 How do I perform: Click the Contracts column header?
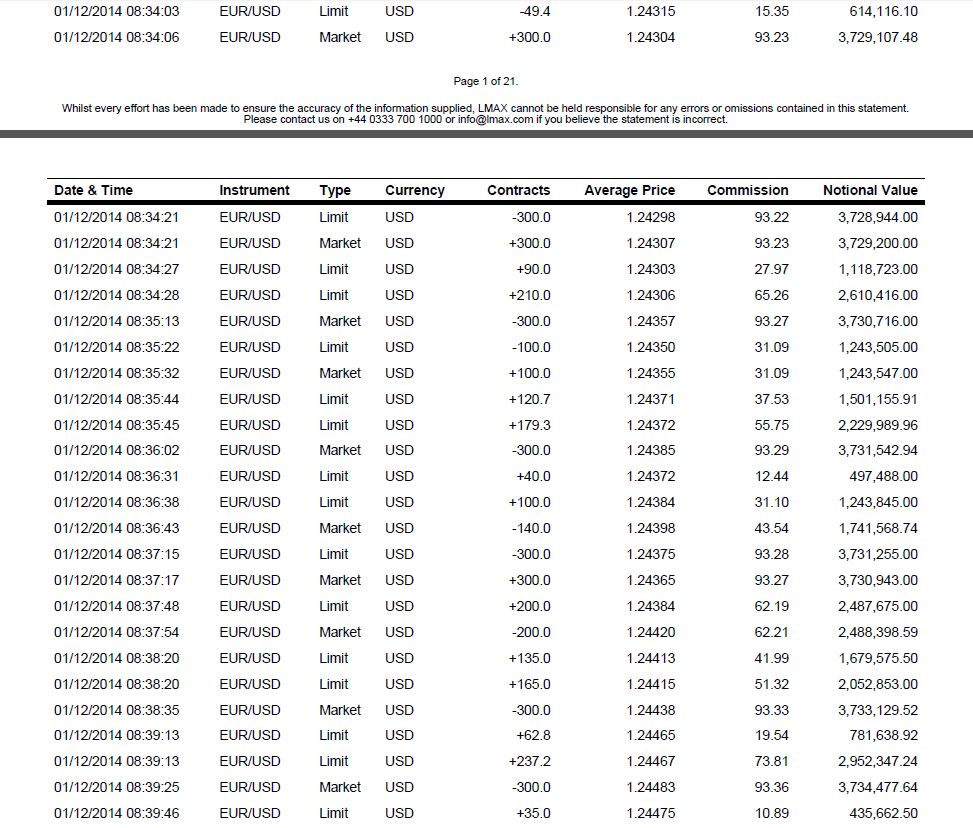(x=519, y=191)
